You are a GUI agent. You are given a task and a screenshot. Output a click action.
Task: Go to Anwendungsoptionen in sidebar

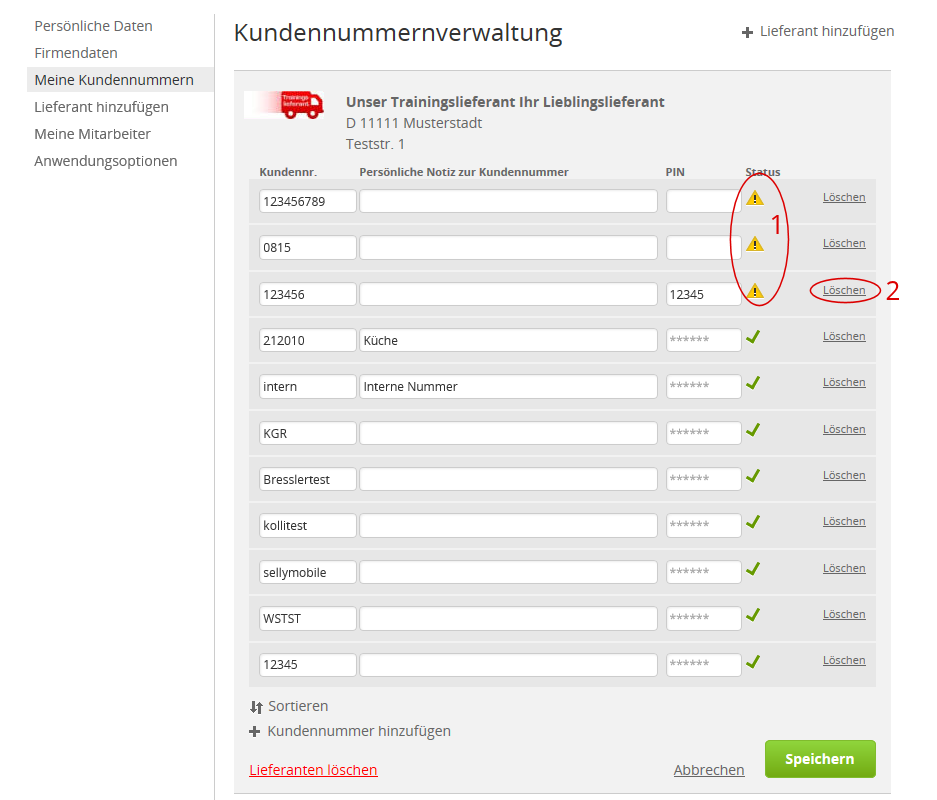[105, 161]
